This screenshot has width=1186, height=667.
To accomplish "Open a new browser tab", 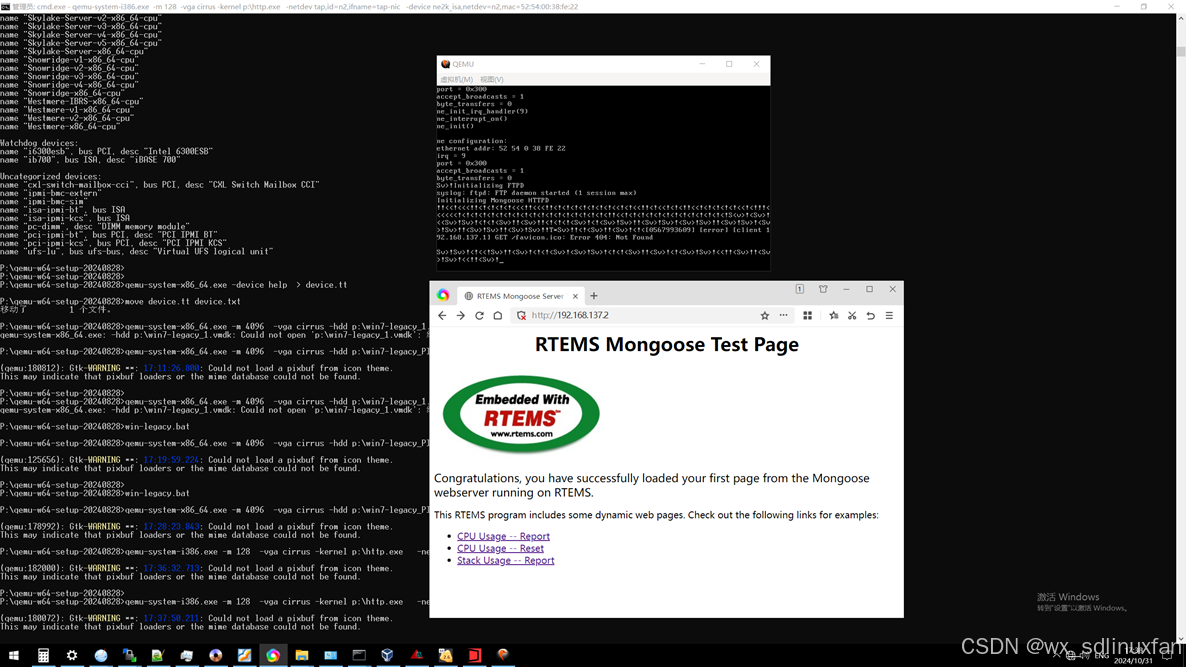I will click(x=594, y=296).
